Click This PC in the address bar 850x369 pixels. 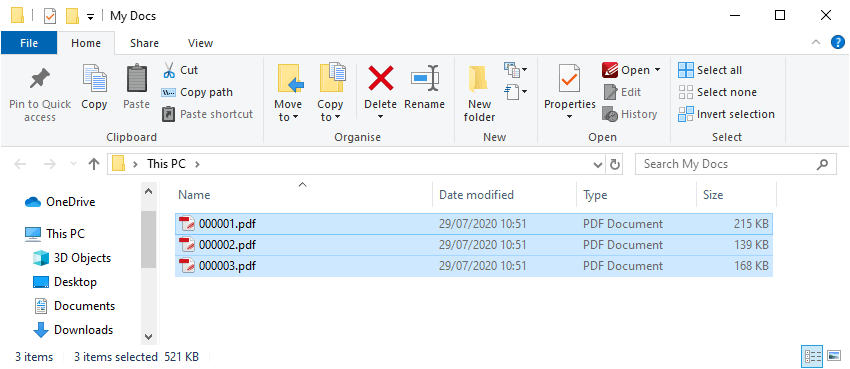166,164
